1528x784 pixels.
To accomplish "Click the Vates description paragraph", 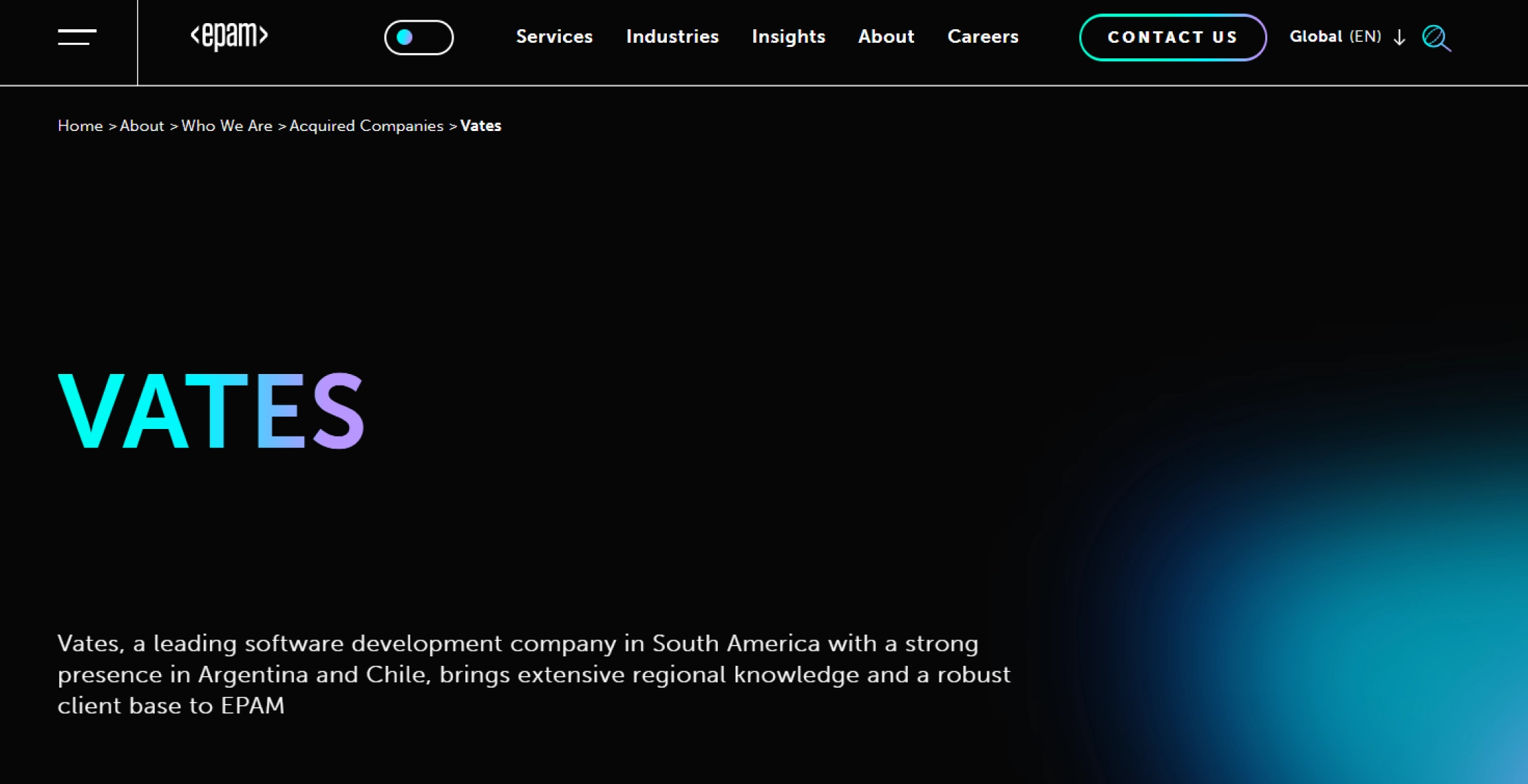I will click(x=534, y=675).
